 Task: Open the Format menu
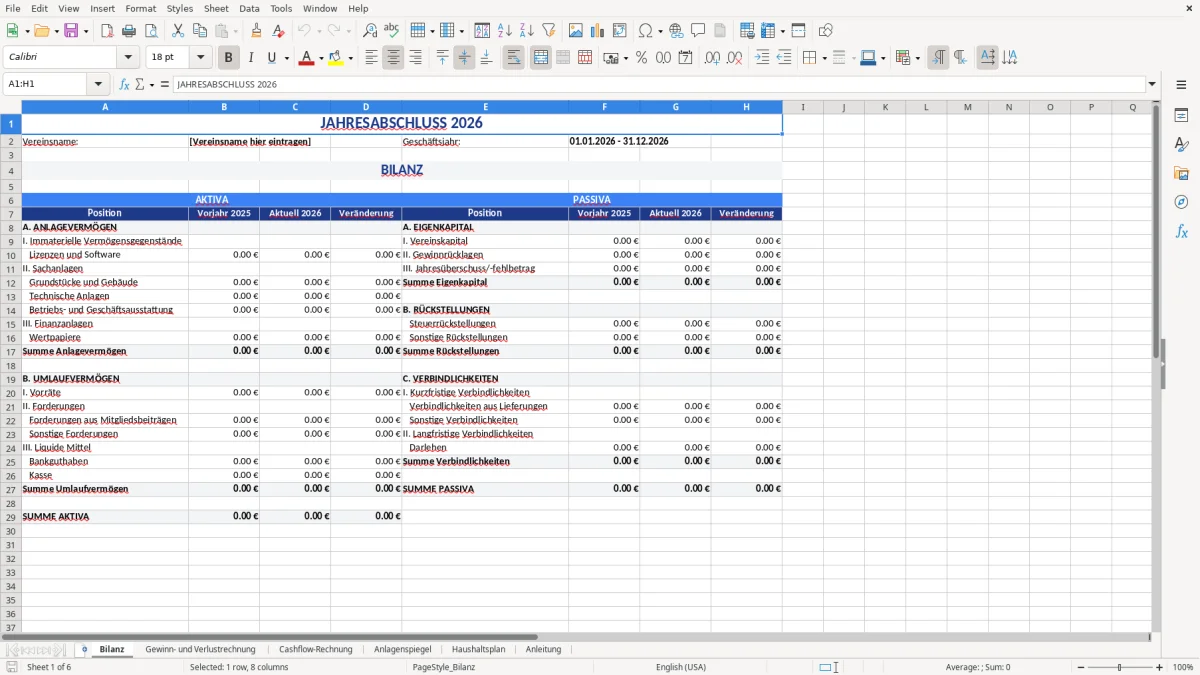140,8
